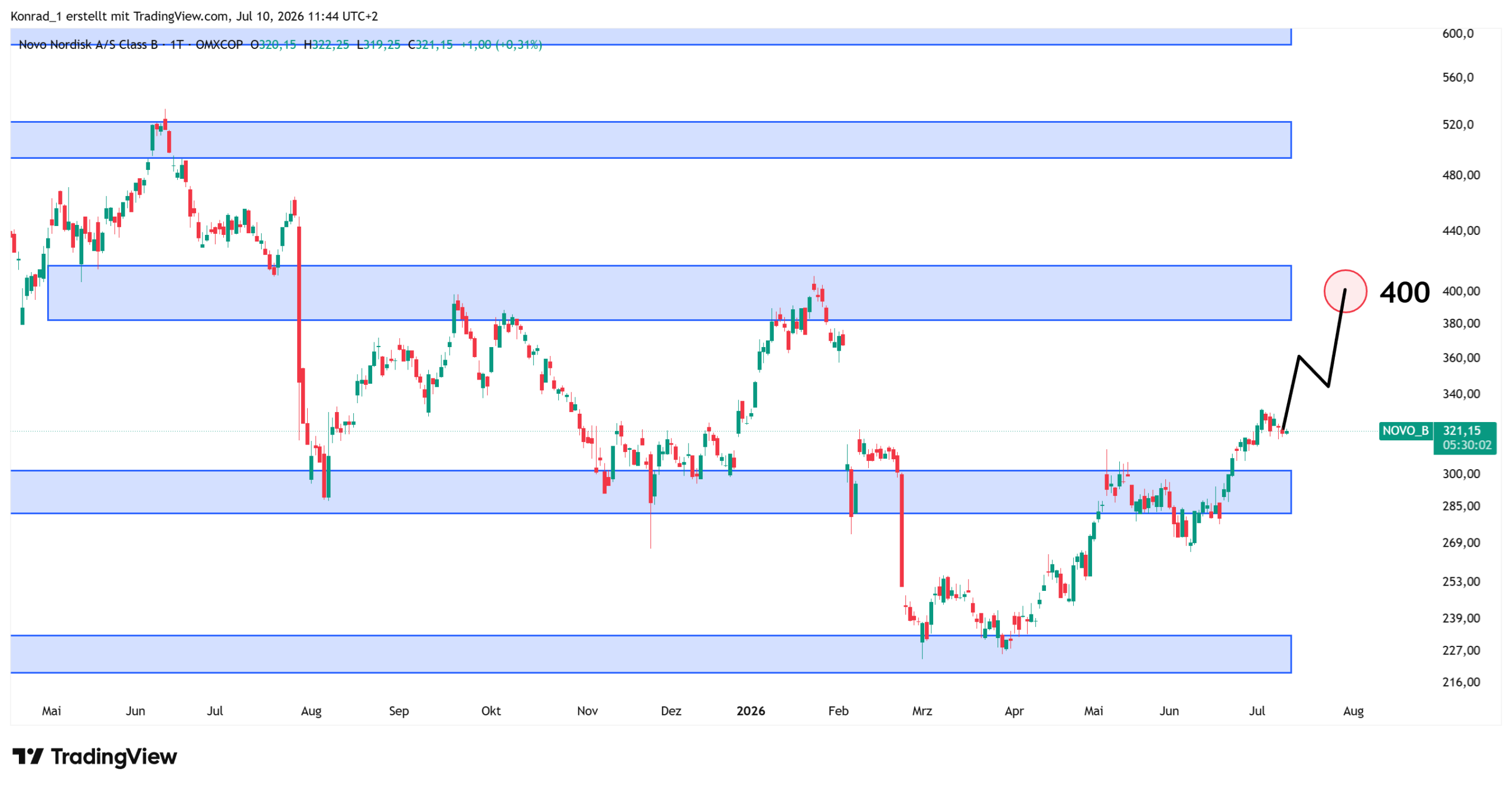Click the open value O320,15

click(x=273, y=45)
